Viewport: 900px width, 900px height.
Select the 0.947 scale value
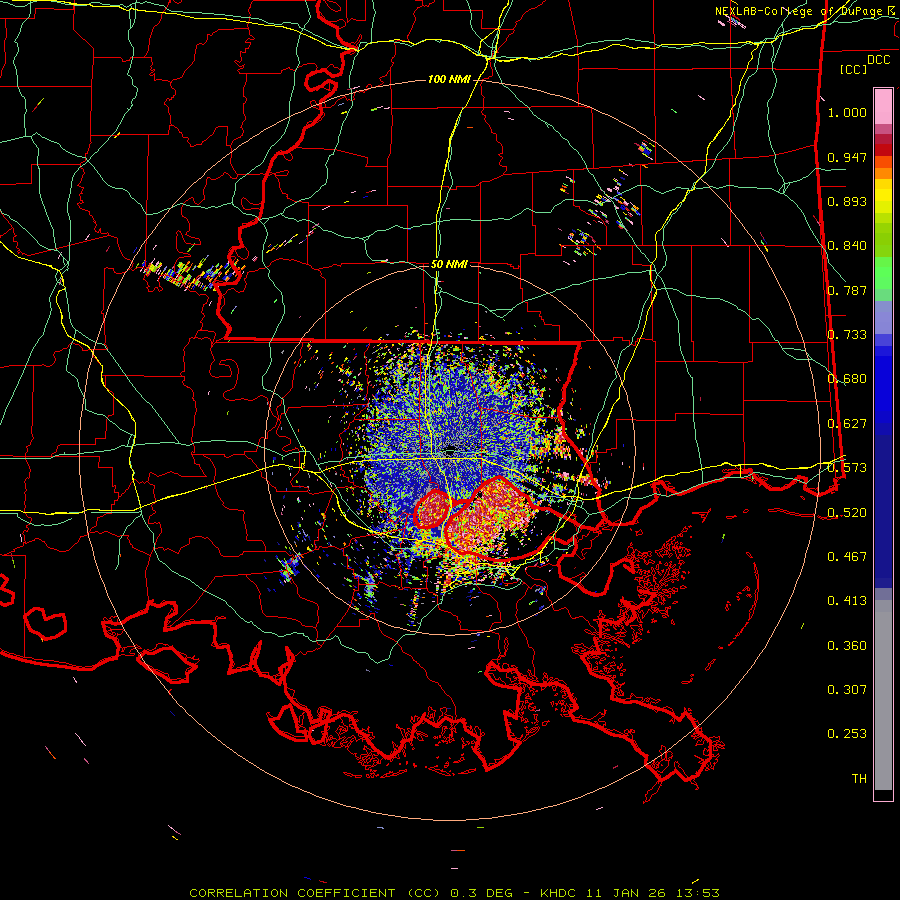(x=847, y=157)
